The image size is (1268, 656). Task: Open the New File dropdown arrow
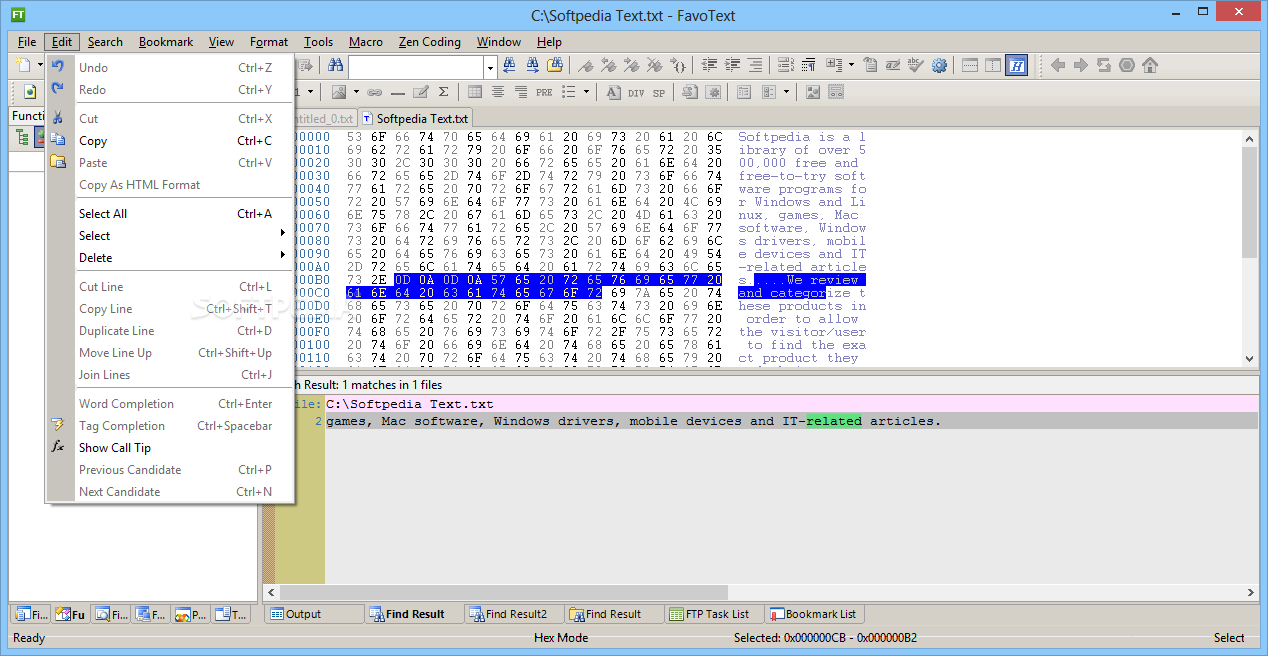[x=41, y=65]
